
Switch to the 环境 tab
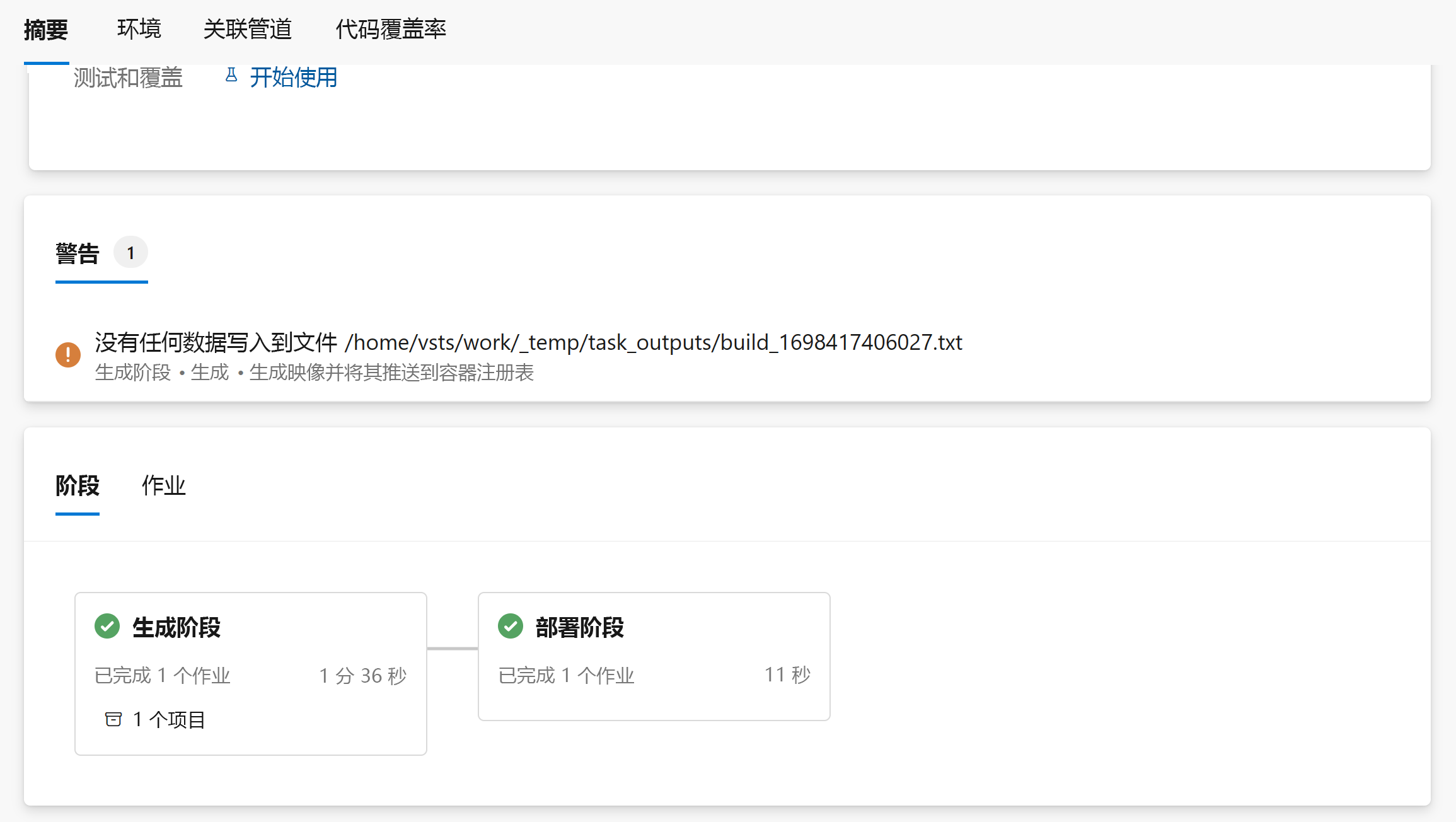point(139,30)
